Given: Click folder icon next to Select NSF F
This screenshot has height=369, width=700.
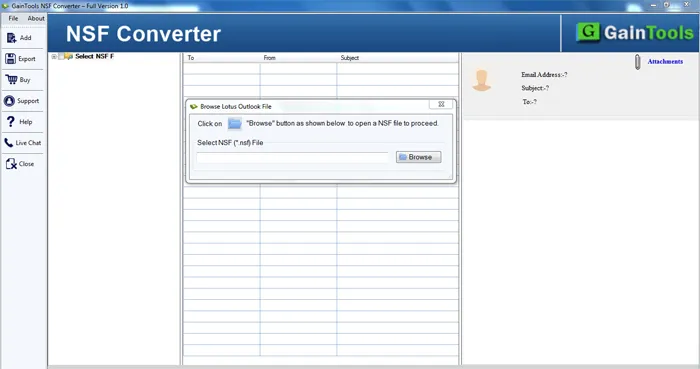Looking at the screenshot, I should pyautogui.click(x=68, y=56).
